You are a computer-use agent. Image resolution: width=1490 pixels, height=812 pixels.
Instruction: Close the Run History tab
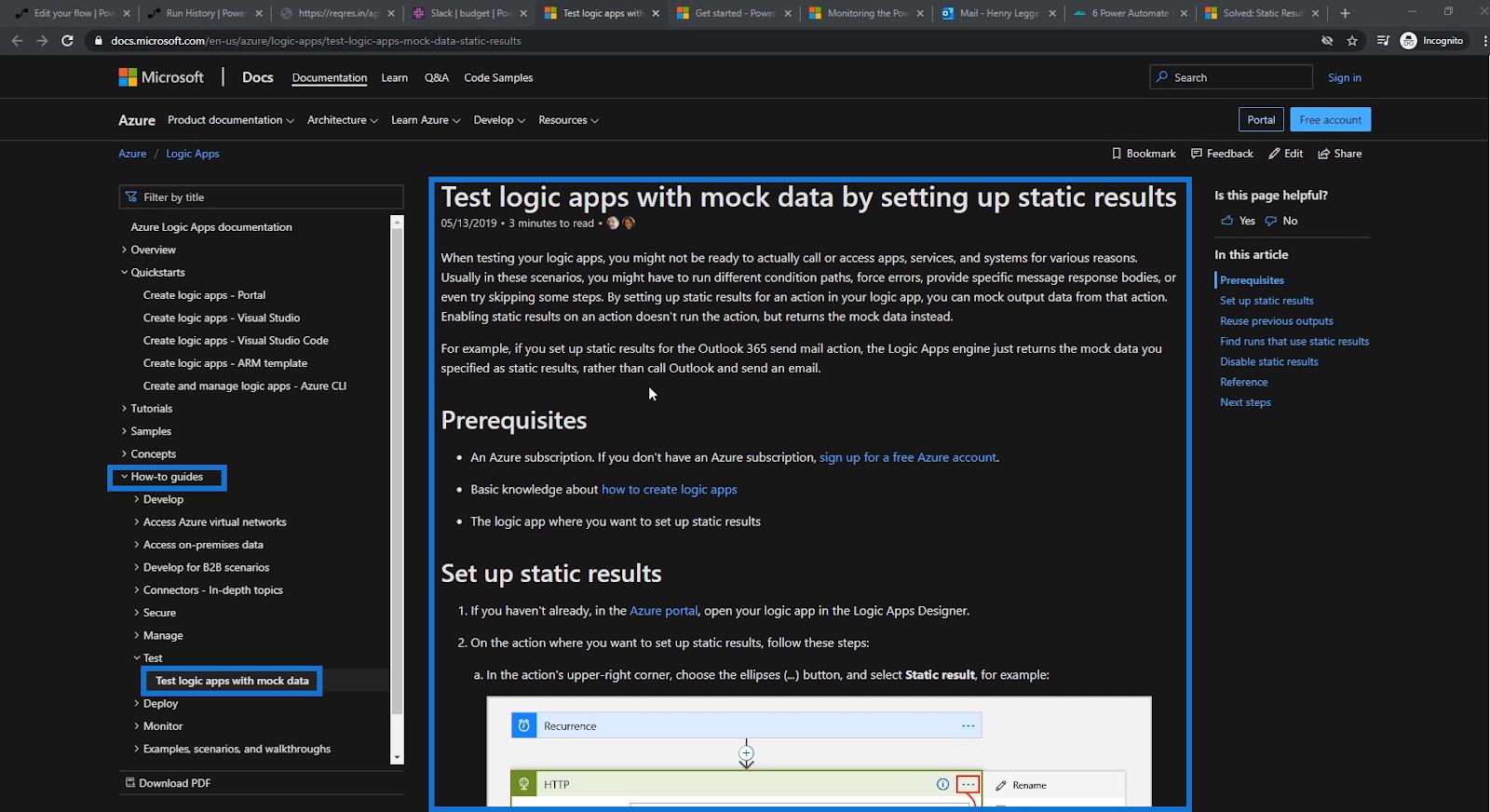259,13
